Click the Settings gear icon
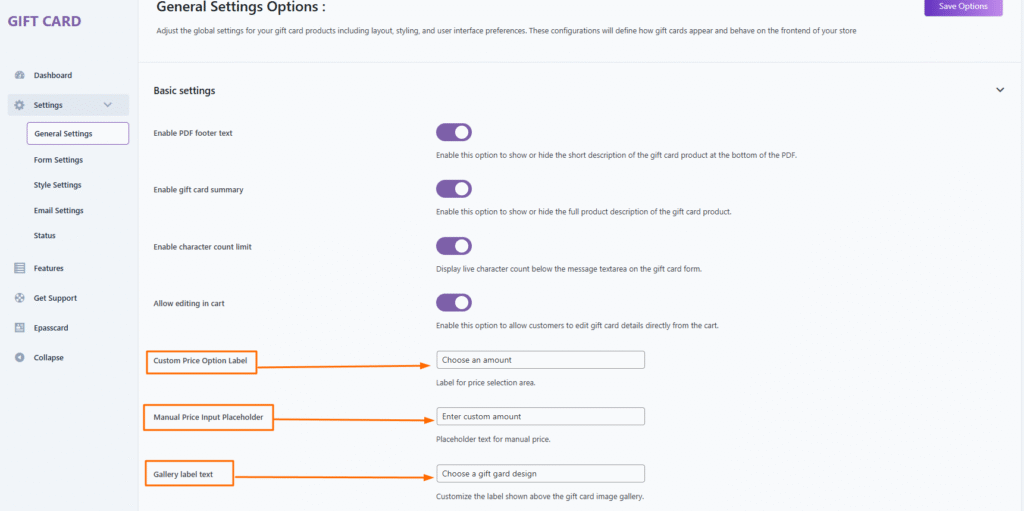 tap(20, 105)
